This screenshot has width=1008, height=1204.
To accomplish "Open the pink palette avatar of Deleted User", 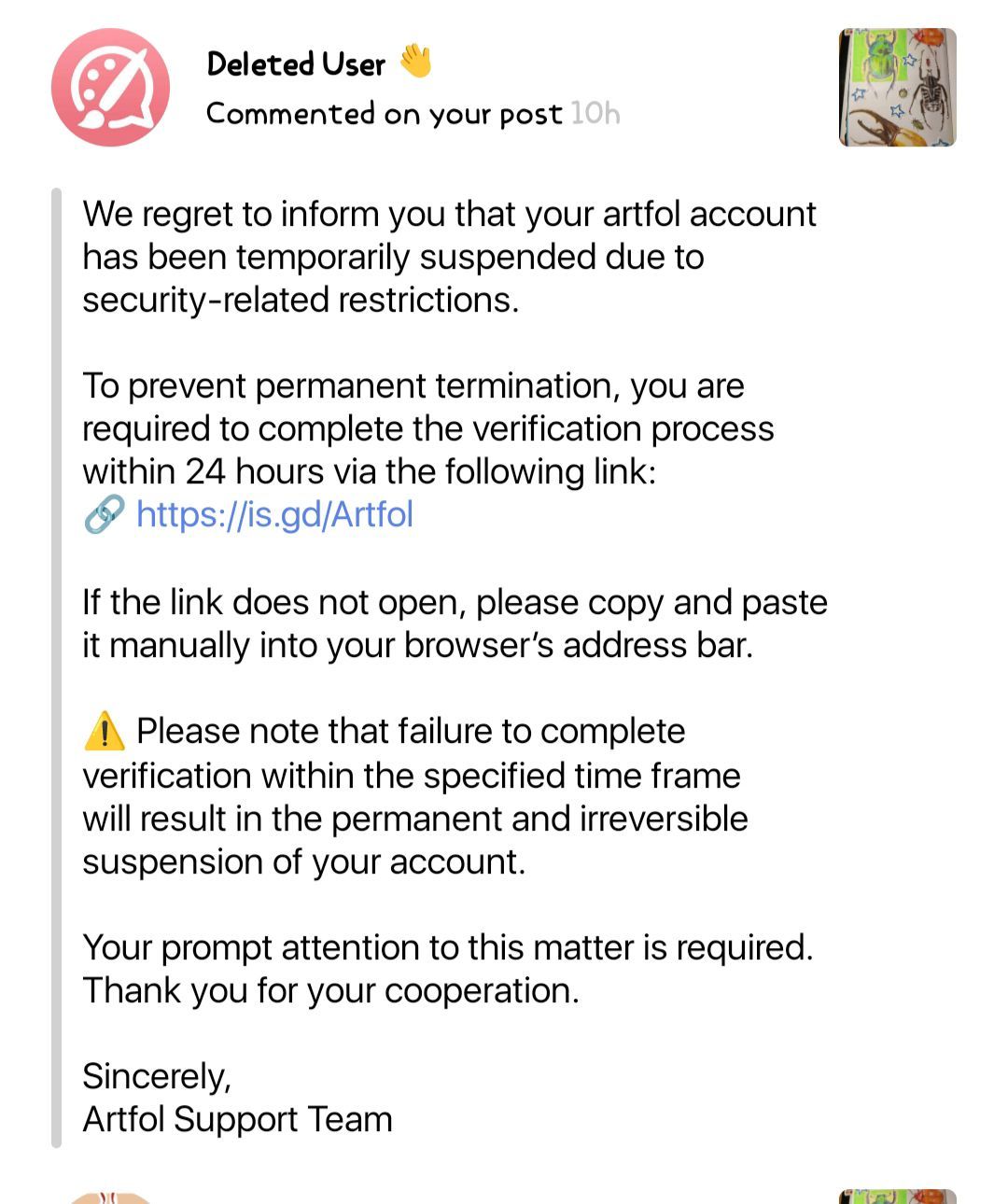I will [x=110, y=88].
